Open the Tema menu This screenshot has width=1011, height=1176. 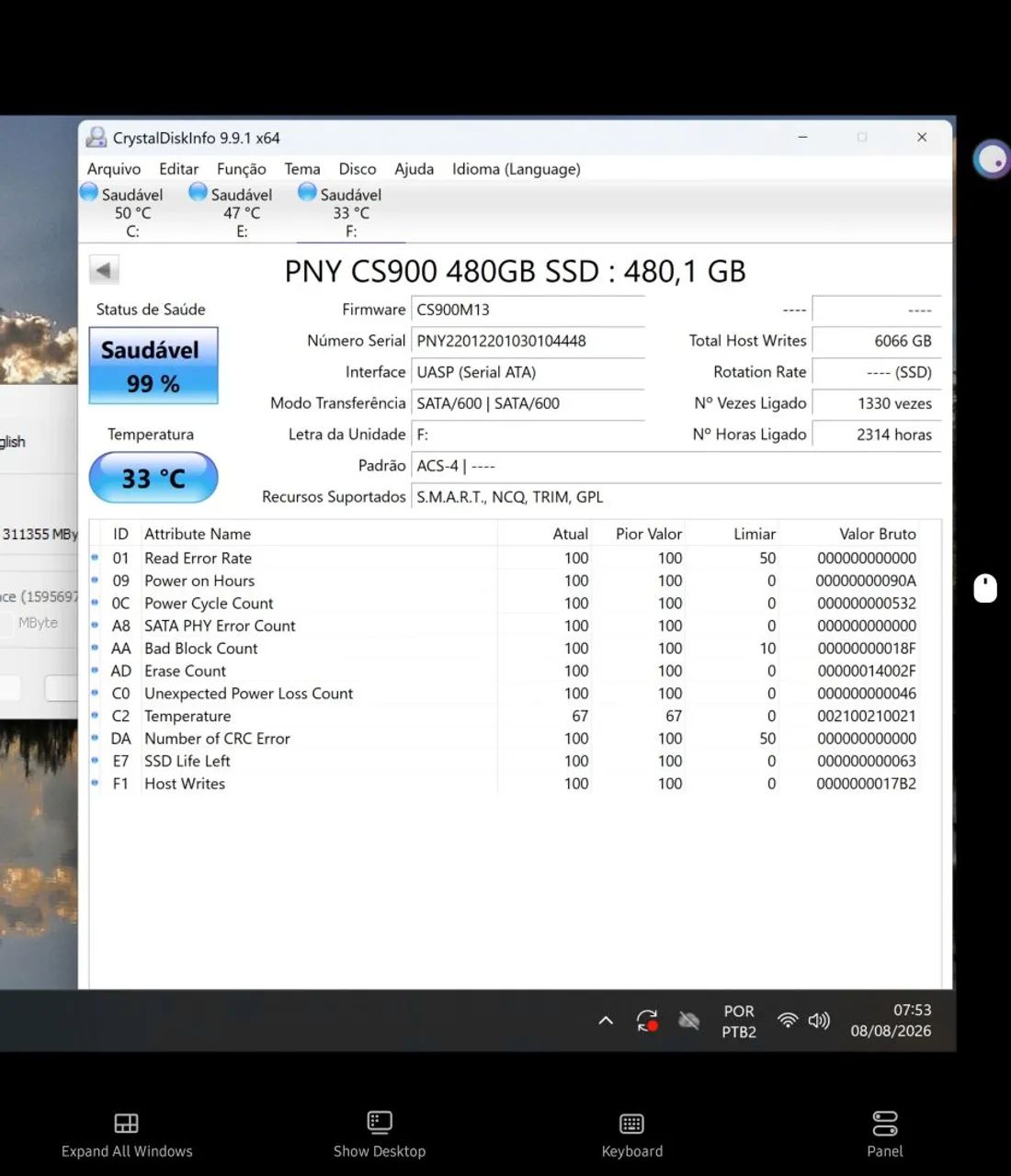(302, 169)
